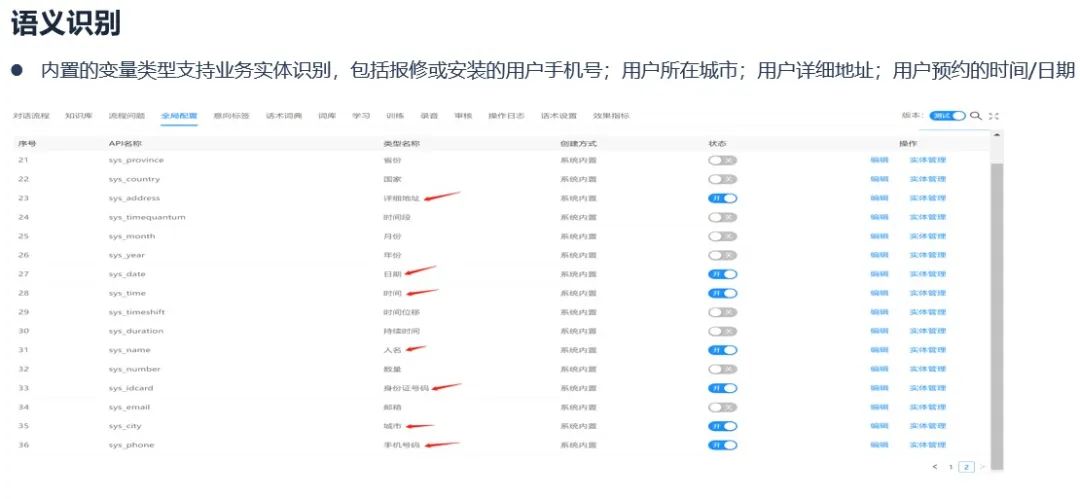
Task: Enable the sys_timequantum status switch
Action: (x=723, y=217)
